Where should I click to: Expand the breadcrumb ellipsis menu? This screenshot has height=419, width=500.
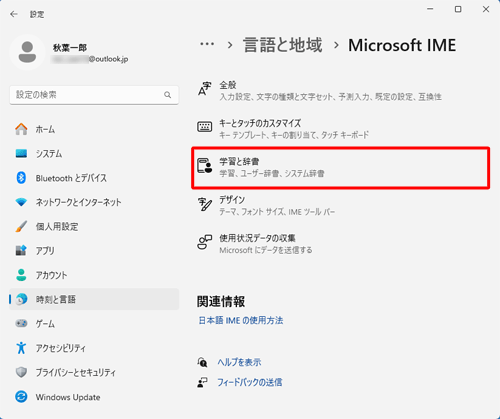pos(207,44)
